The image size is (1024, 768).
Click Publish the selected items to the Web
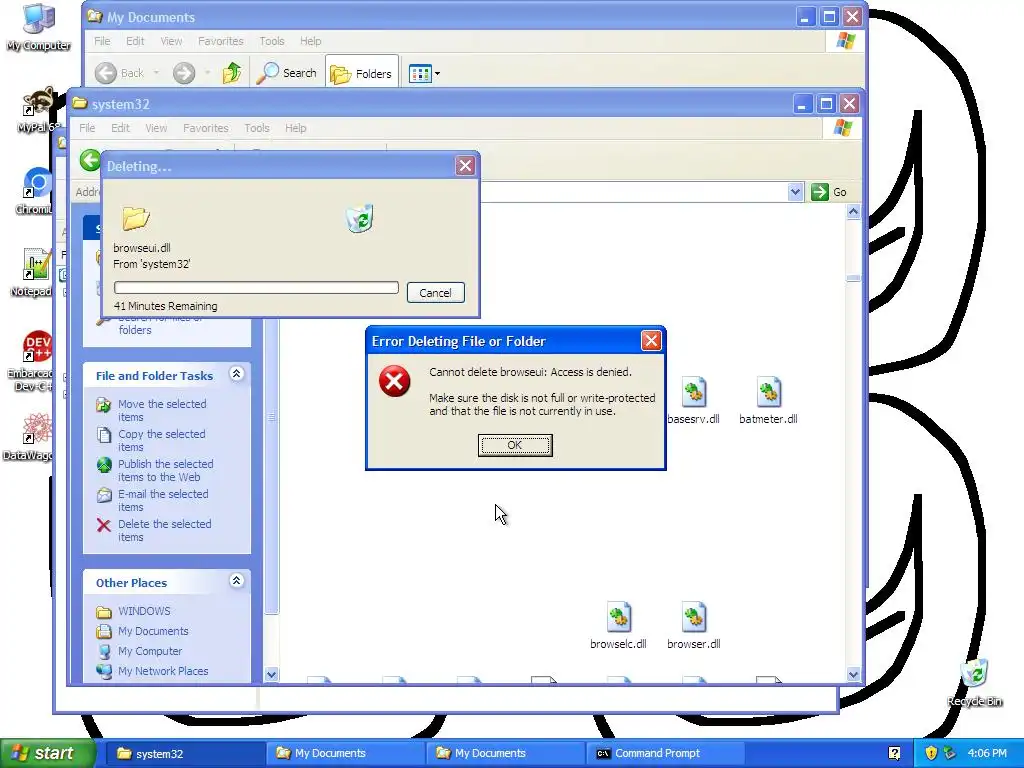pos(165,470)
